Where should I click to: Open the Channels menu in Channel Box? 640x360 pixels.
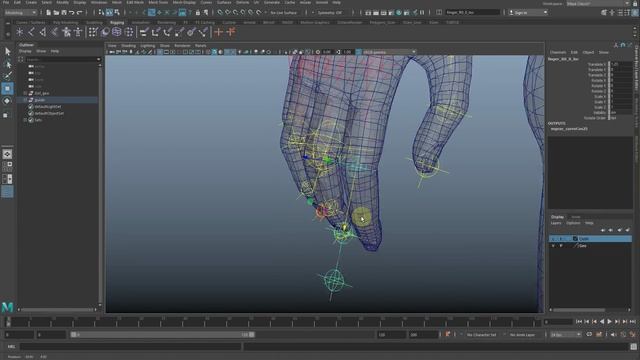[x=558, y=52]
